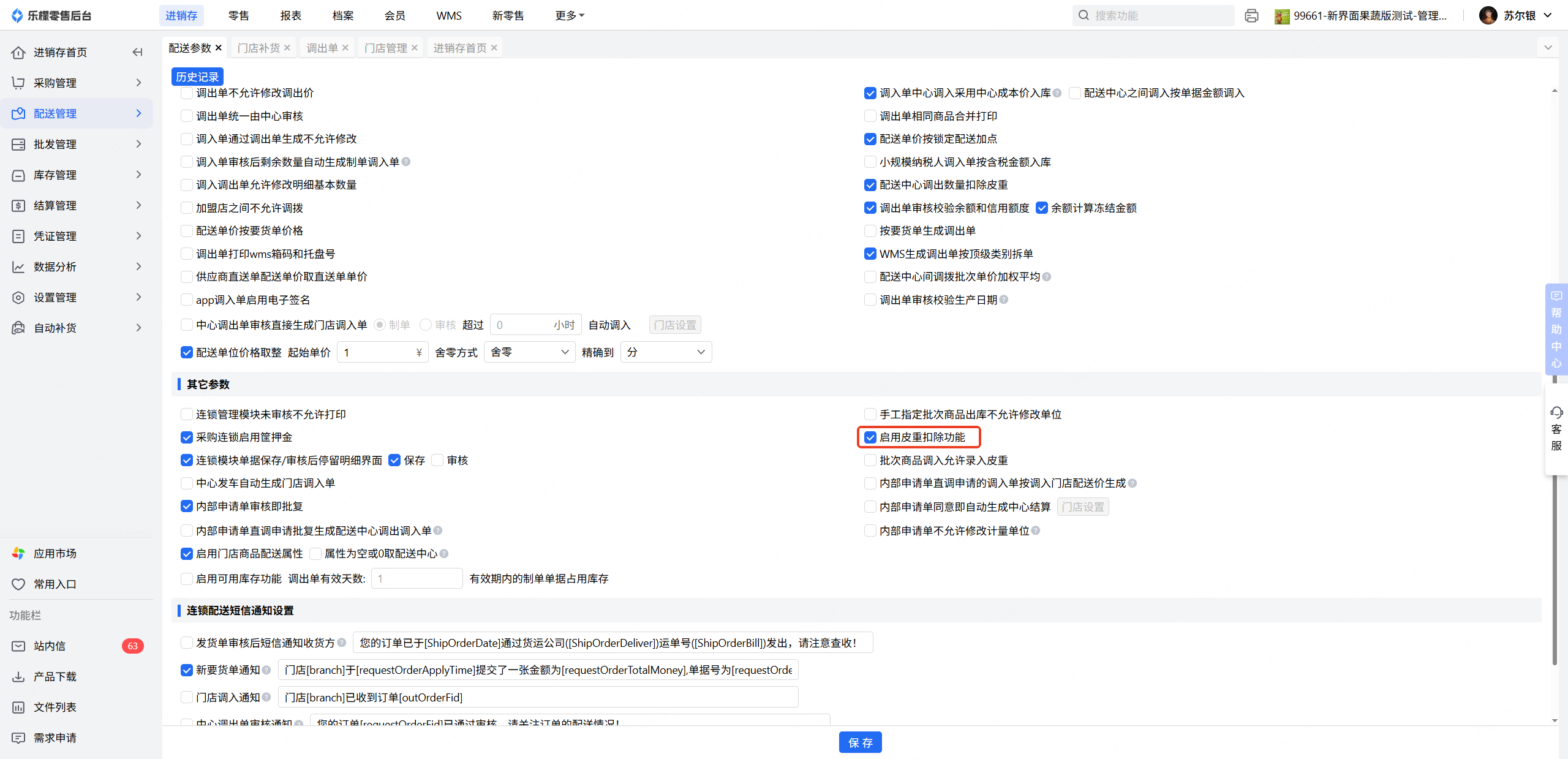The width and height of the screenshot is (1568, 759).
Task: Click the 历史记录 button
Action: [x=197, y=77]
